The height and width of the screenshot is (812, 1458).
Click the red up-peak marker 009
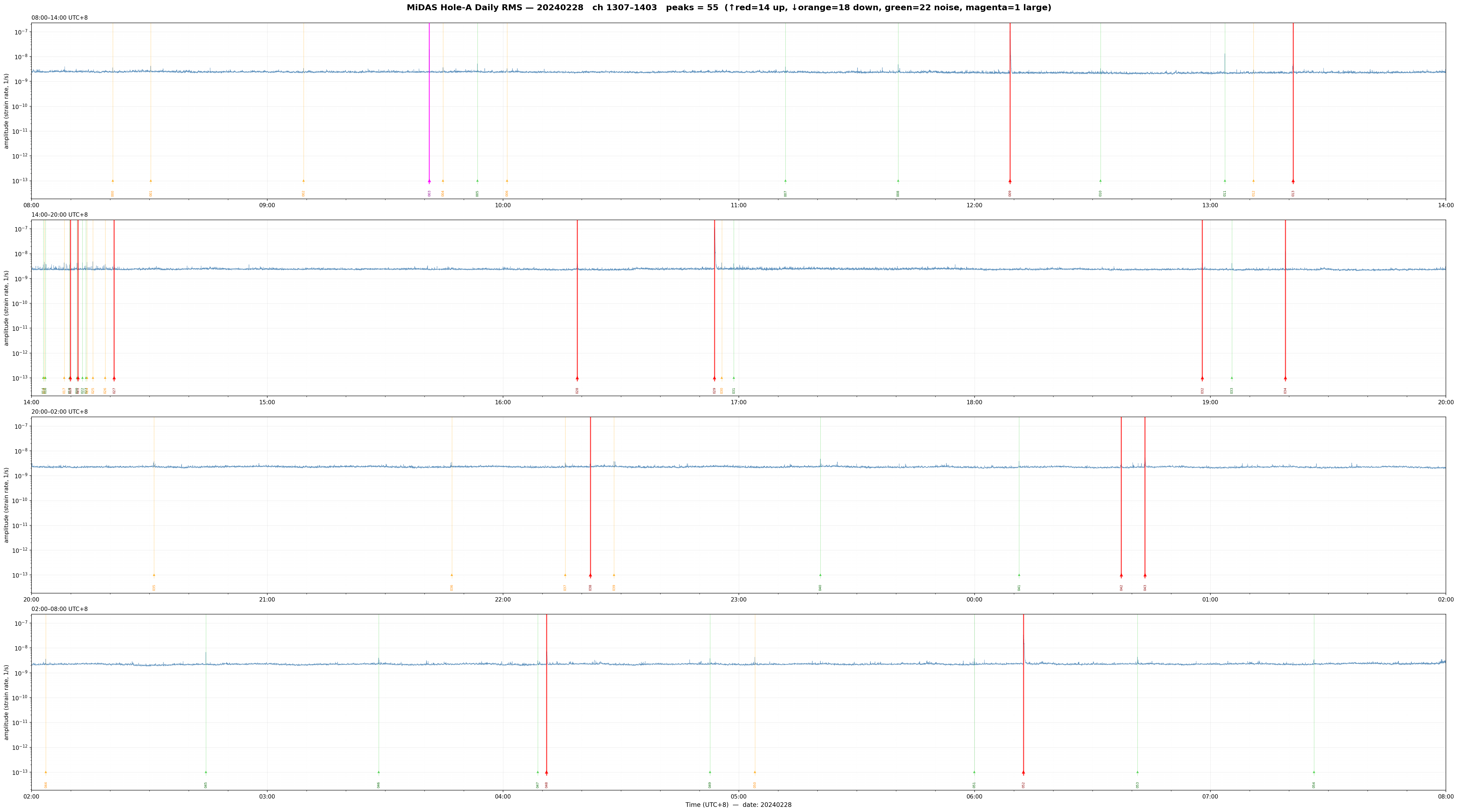click(1010, 181)
